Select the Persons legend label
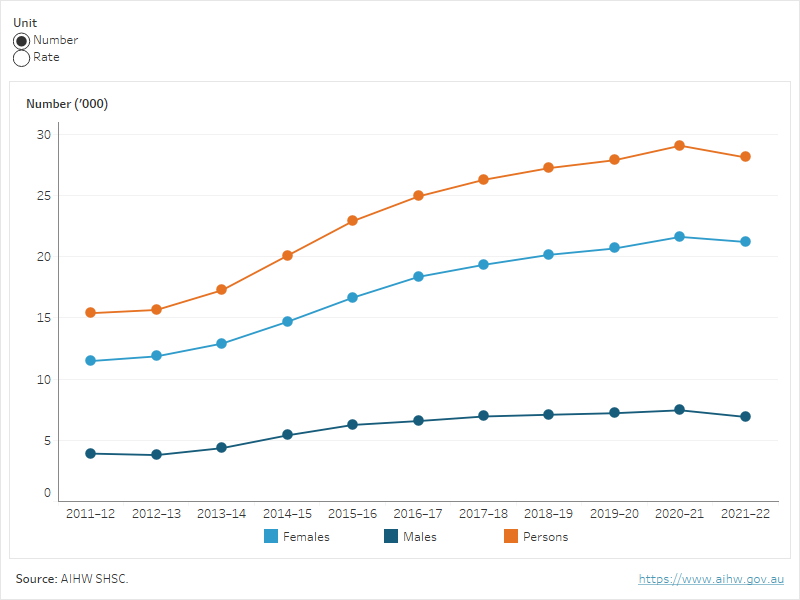The width and height of the screenshot is (800, 600). [x=545, y=537]
